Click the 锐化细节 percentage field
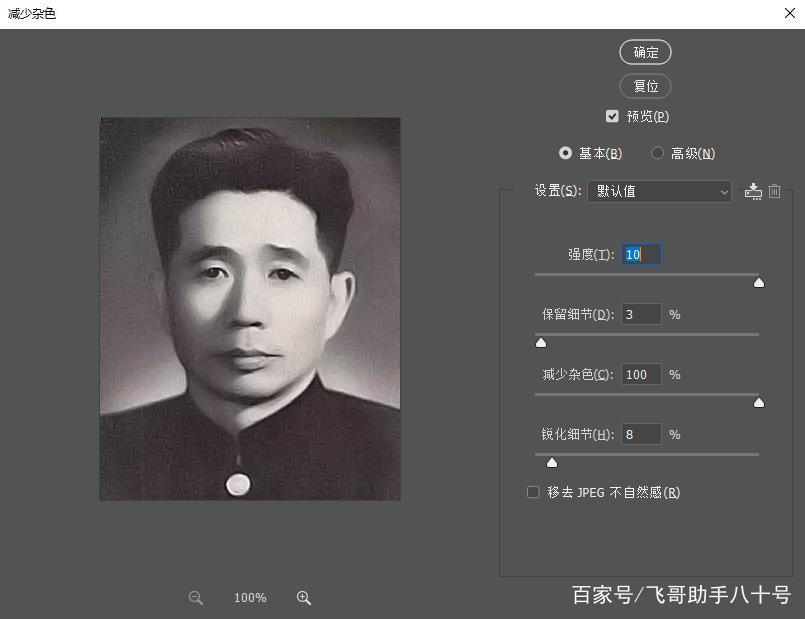 (x=641, y=434)
